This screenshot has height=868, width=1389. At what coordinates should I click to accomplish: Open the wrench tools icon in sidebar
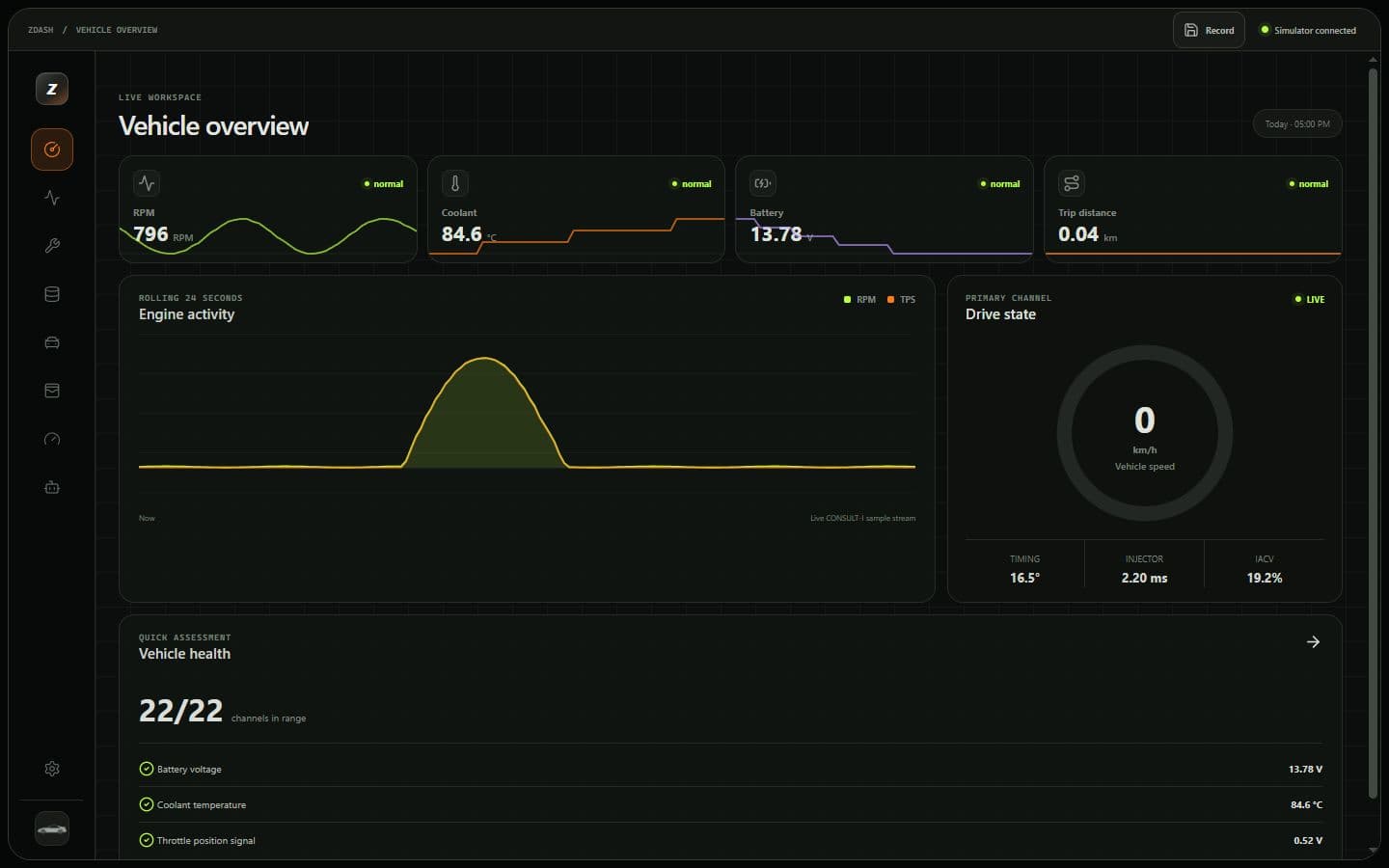[52, 246]
